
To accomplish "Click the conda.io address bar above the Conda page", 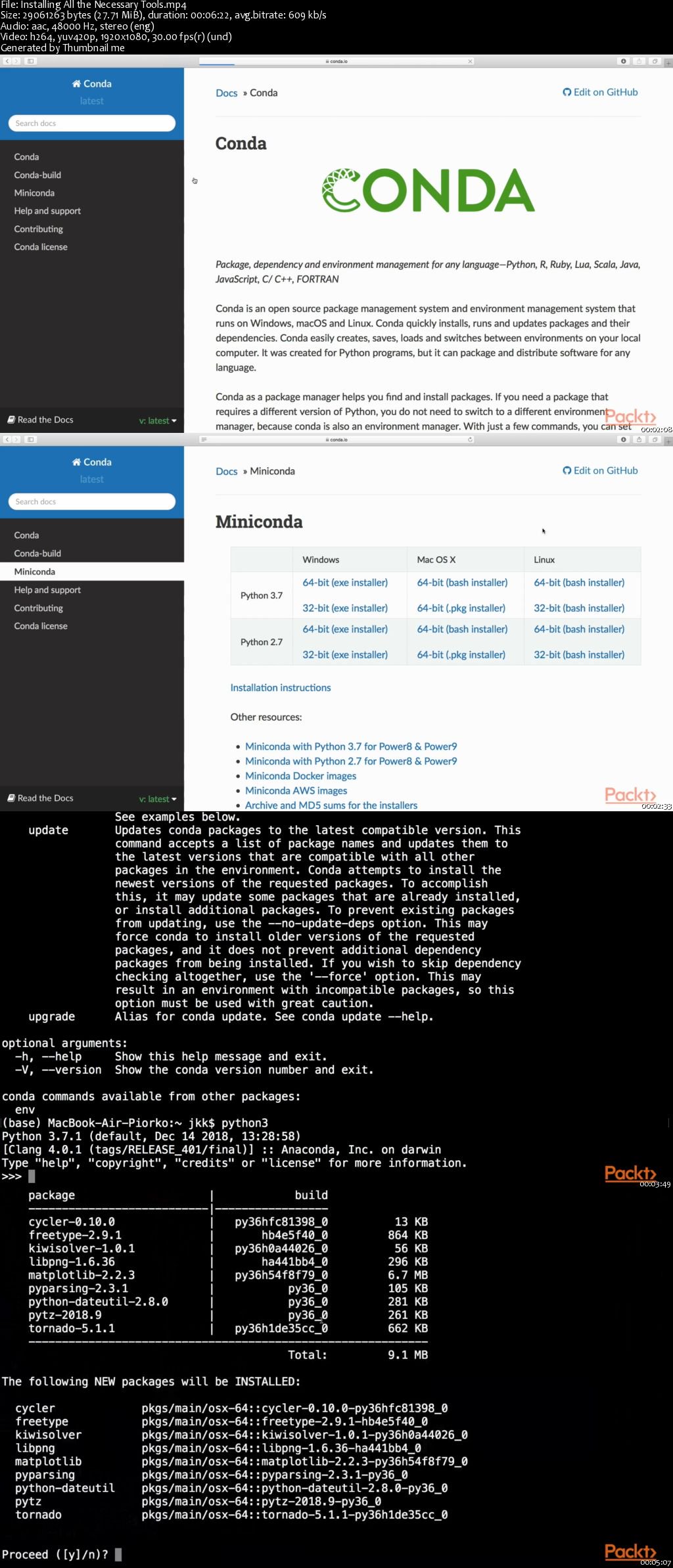I will click(x=336, y=61).
